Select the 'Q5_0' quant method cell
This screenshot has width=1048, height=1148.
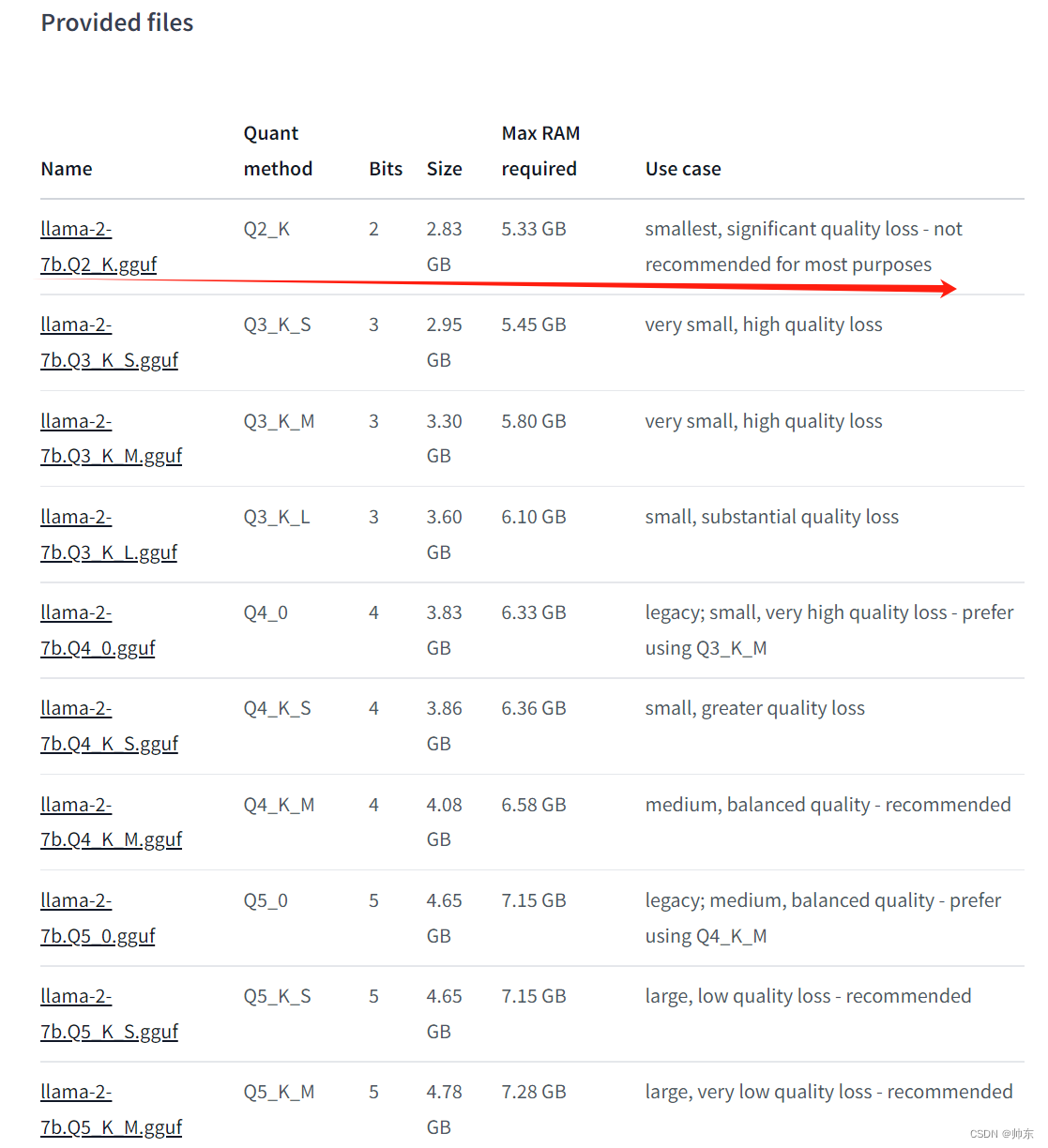coord(266,900)
